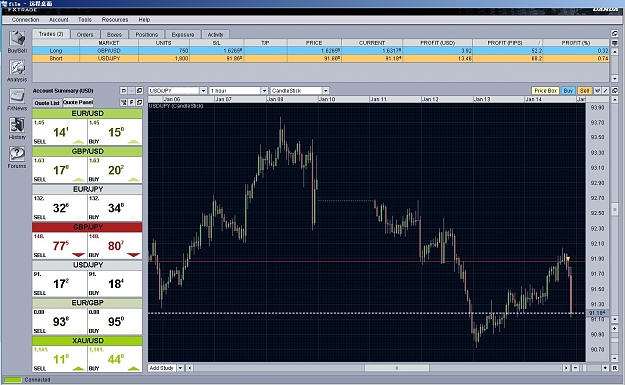The width and height of the screenshot is (625, 385).
Task: Click the price axis vertical scroll thumb
Action: (x=615, y=209)
